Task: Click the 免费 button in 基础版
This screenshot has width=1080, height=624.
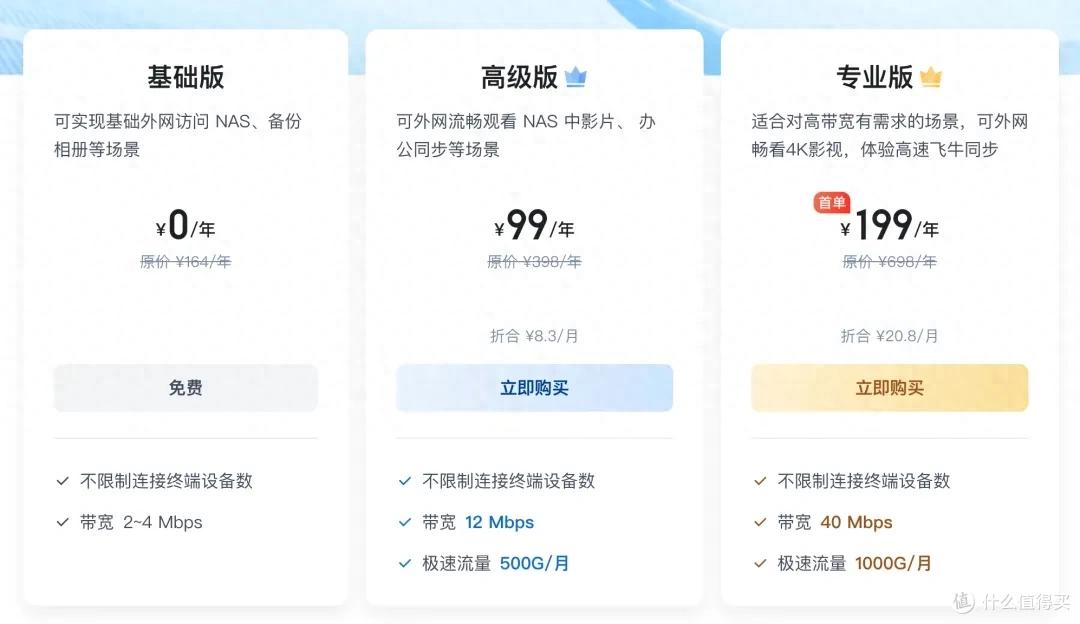Action: (185, 388)
